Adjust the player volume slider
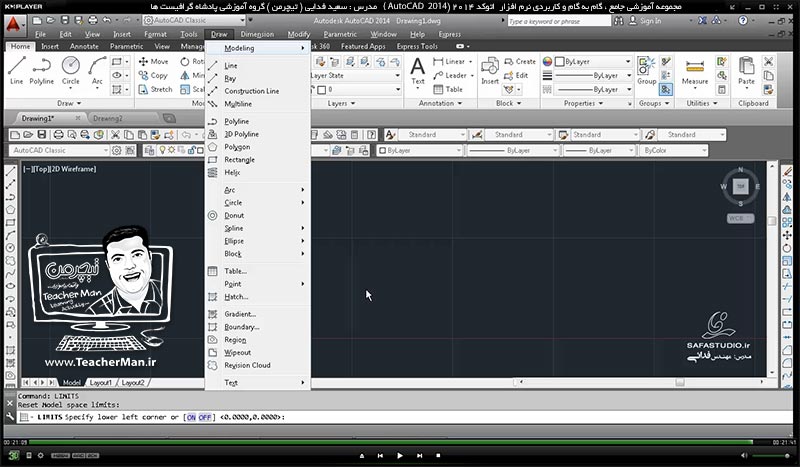 771,455
